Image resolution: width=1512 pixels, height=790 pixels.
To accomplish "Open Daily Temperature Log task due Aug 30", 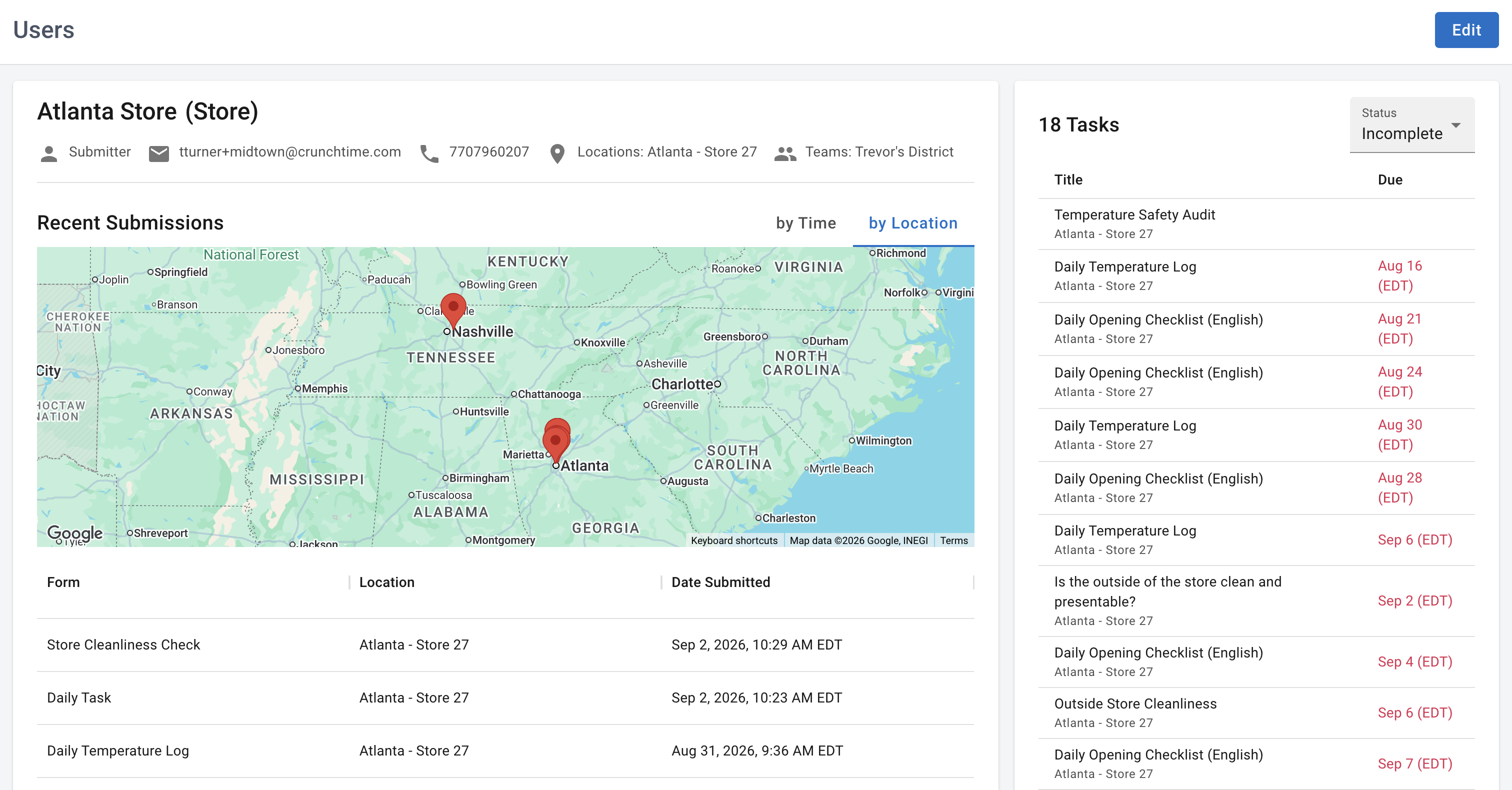I will click(1255, 434).
